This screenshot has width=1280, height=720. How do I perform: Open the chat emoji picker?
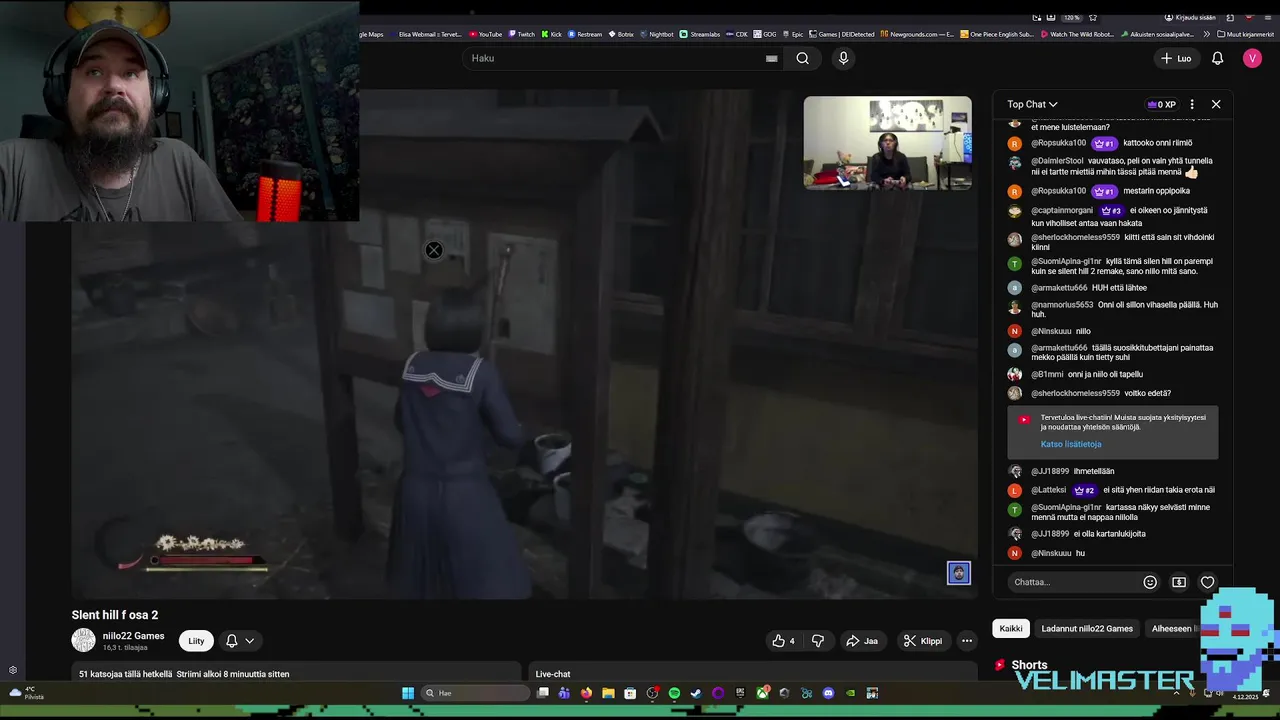pyautogui.click(x=1150, y=582)
